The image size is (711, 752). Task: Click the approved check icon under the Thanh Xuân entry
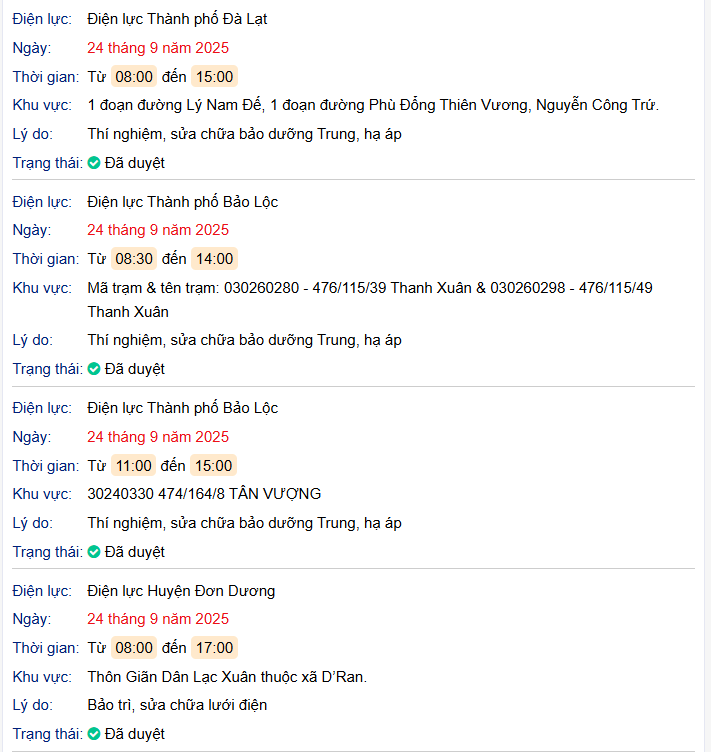94,368
